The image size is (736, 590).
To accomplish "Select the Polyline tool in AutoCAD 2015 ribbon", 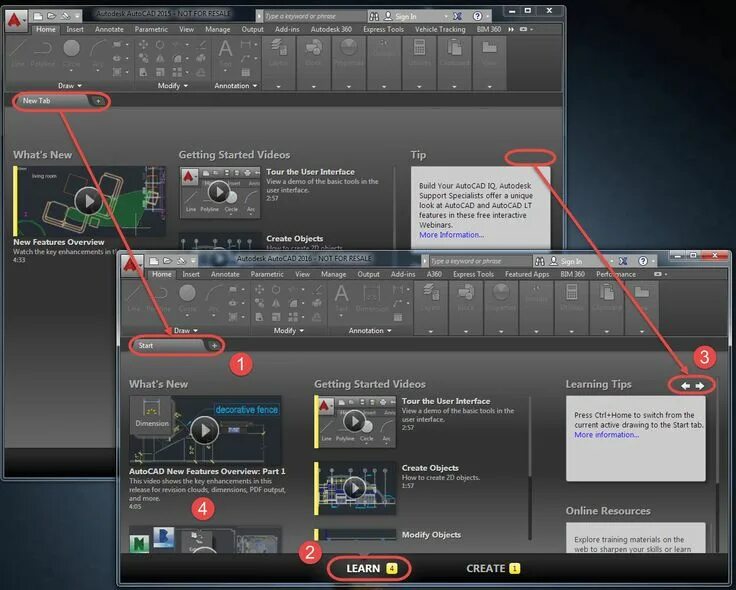I will pos(43,53).
